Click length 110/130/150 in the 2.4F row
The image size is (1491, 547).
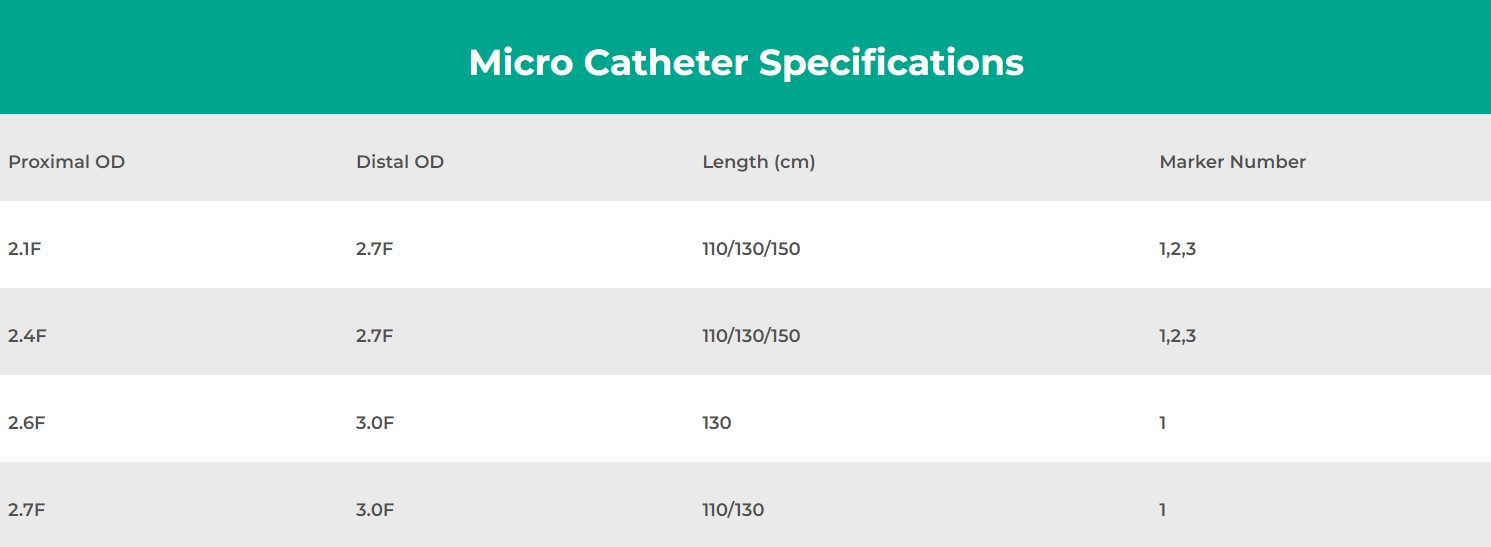[751, 336]
